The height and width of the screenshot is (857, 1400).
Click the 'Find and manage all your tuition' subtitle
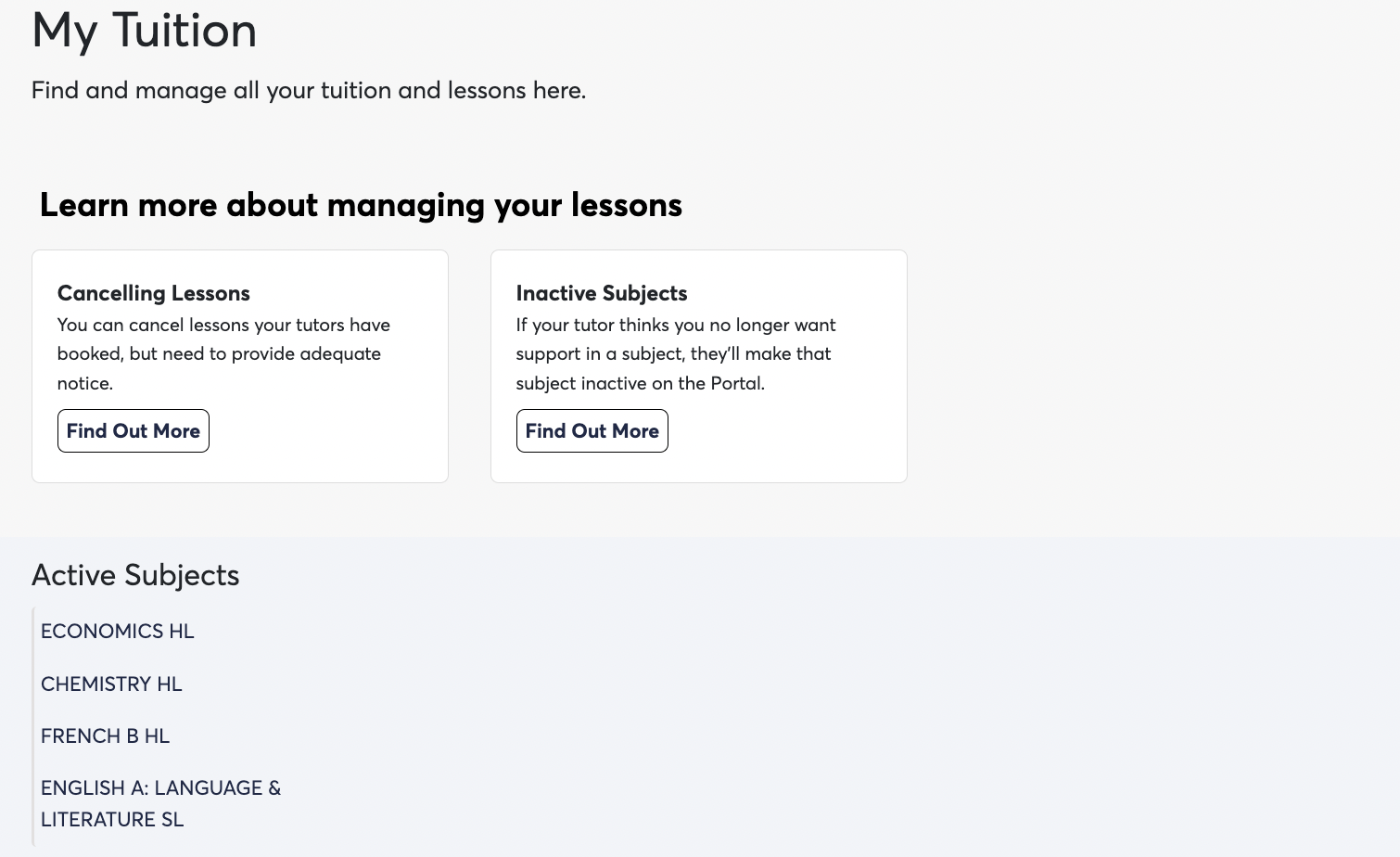pos(309,91)
